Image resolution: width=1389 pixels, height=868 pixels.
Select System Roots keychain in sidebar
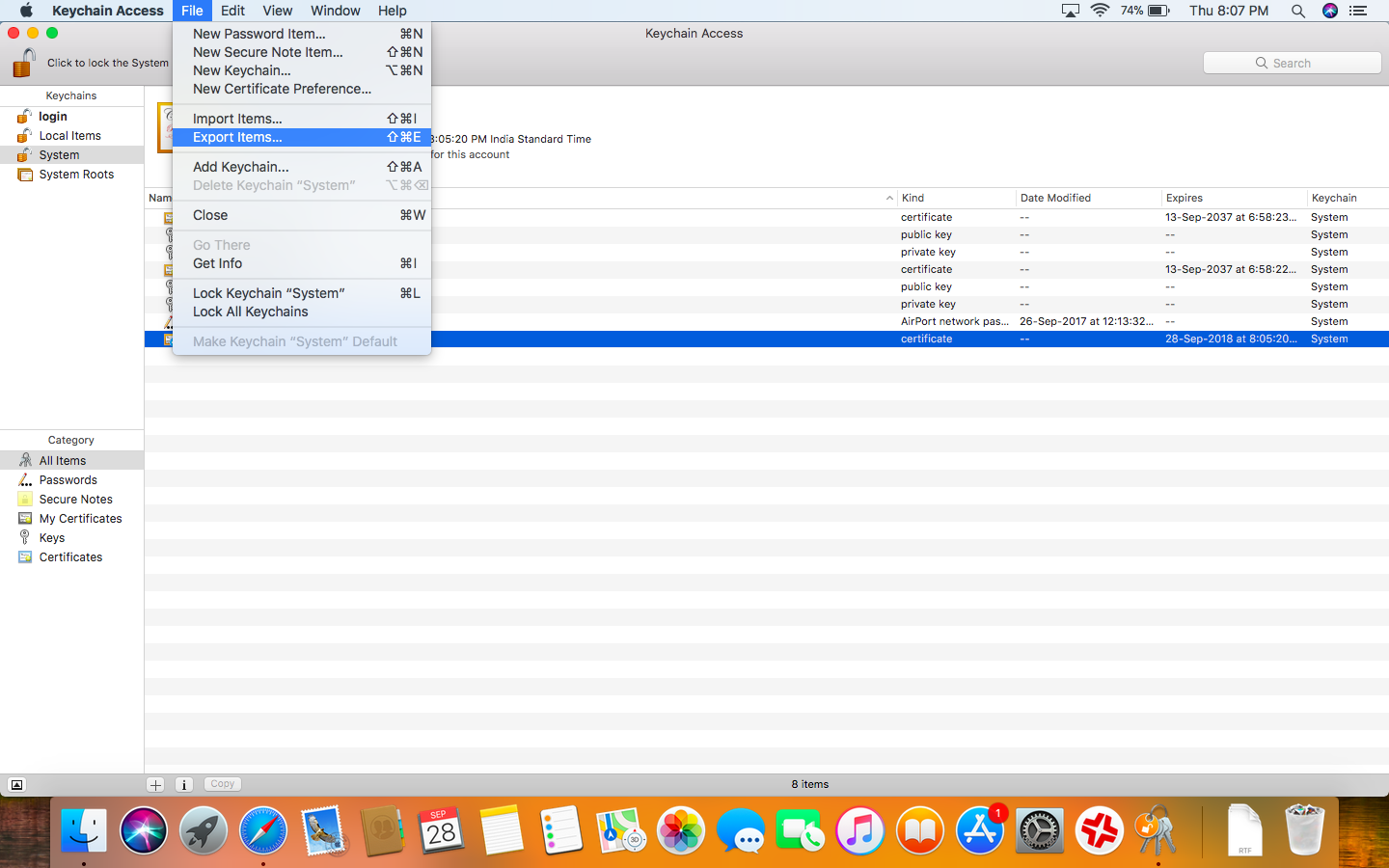[72, 175]
